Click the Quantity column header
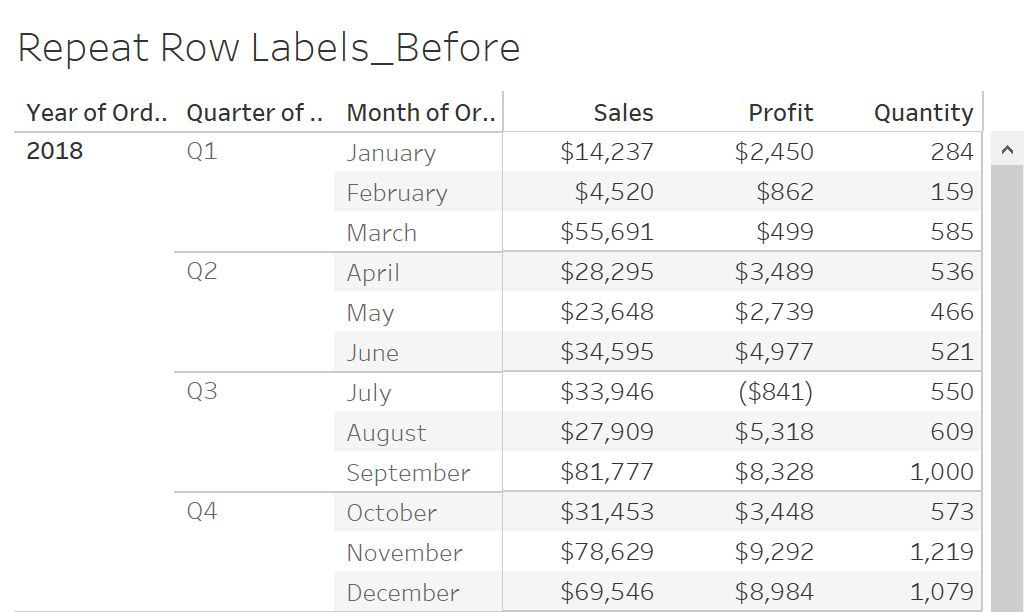Viewport: 1035px width, 612px height. [x=923, y=113]
